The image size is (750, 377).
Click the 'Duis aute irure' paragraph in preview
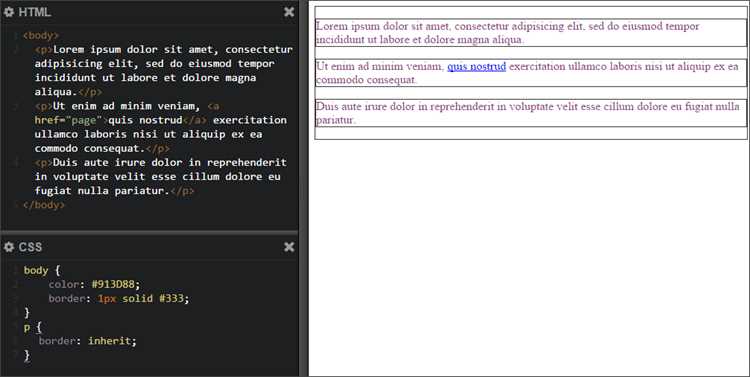pos(531,113)
